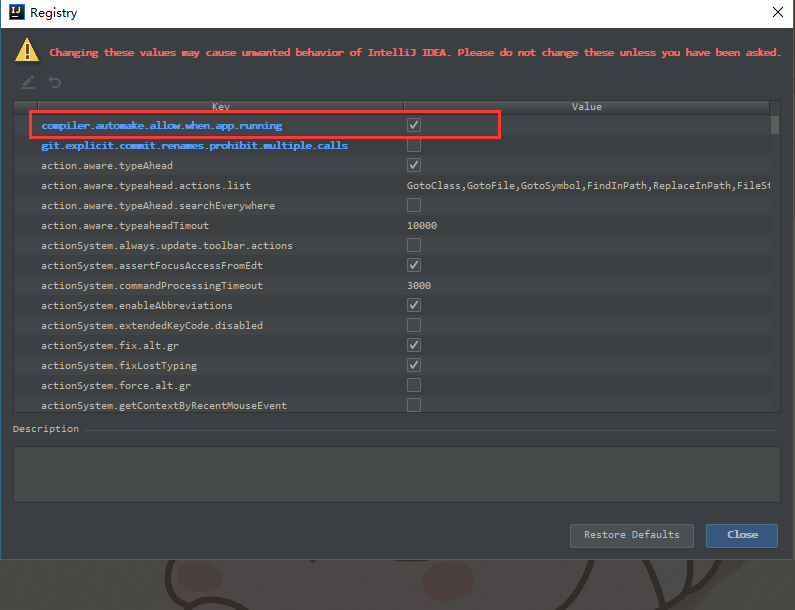Click the IntelliJ logo in title bar

15,13
